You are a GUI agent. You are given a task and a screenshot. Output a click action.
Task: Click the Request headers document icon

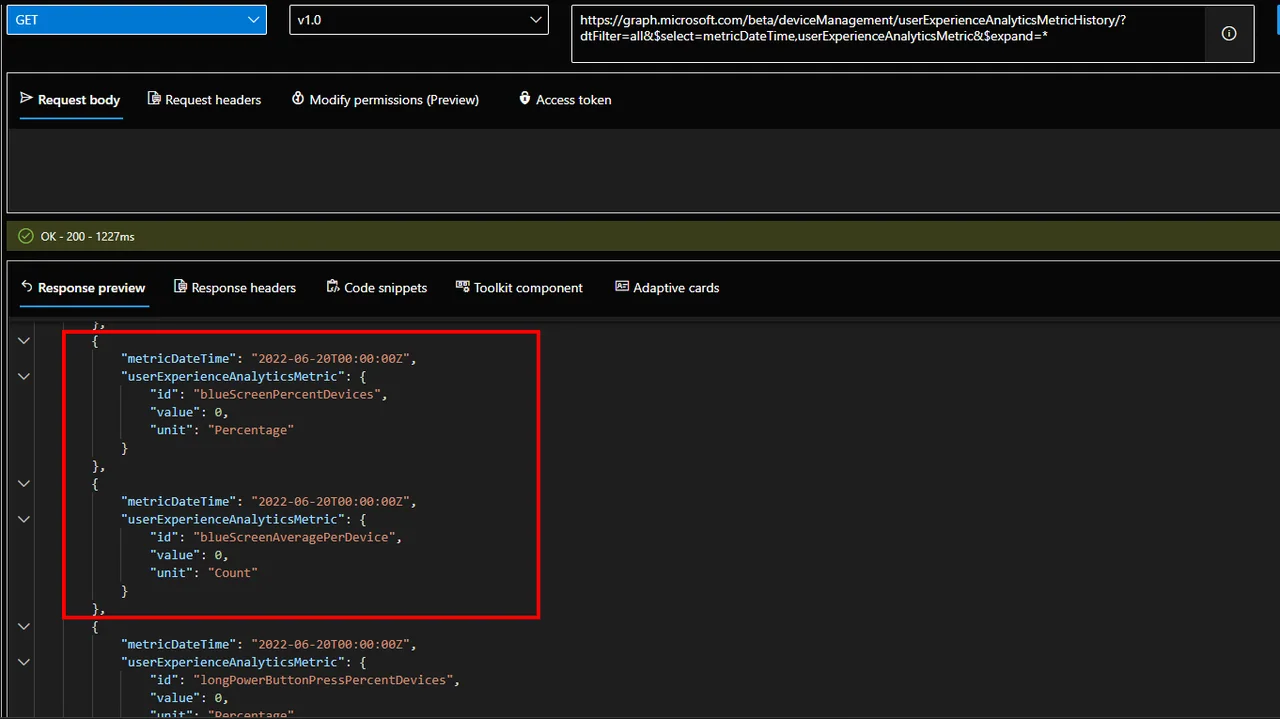pyautogui.click(x=154, y=99)
